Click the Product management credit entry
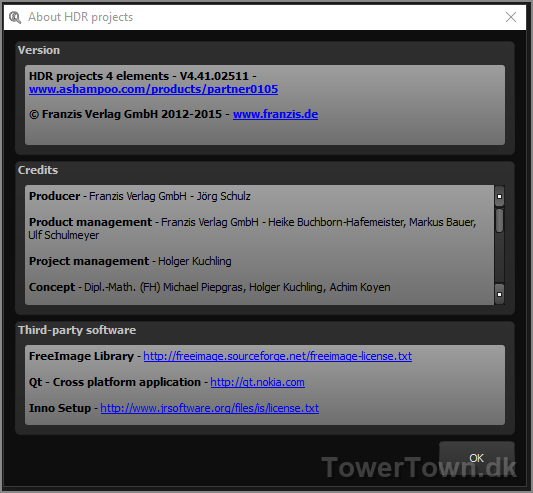Image resolution: width=533 pixels, height=493 pixels. [x=252, y=228]
